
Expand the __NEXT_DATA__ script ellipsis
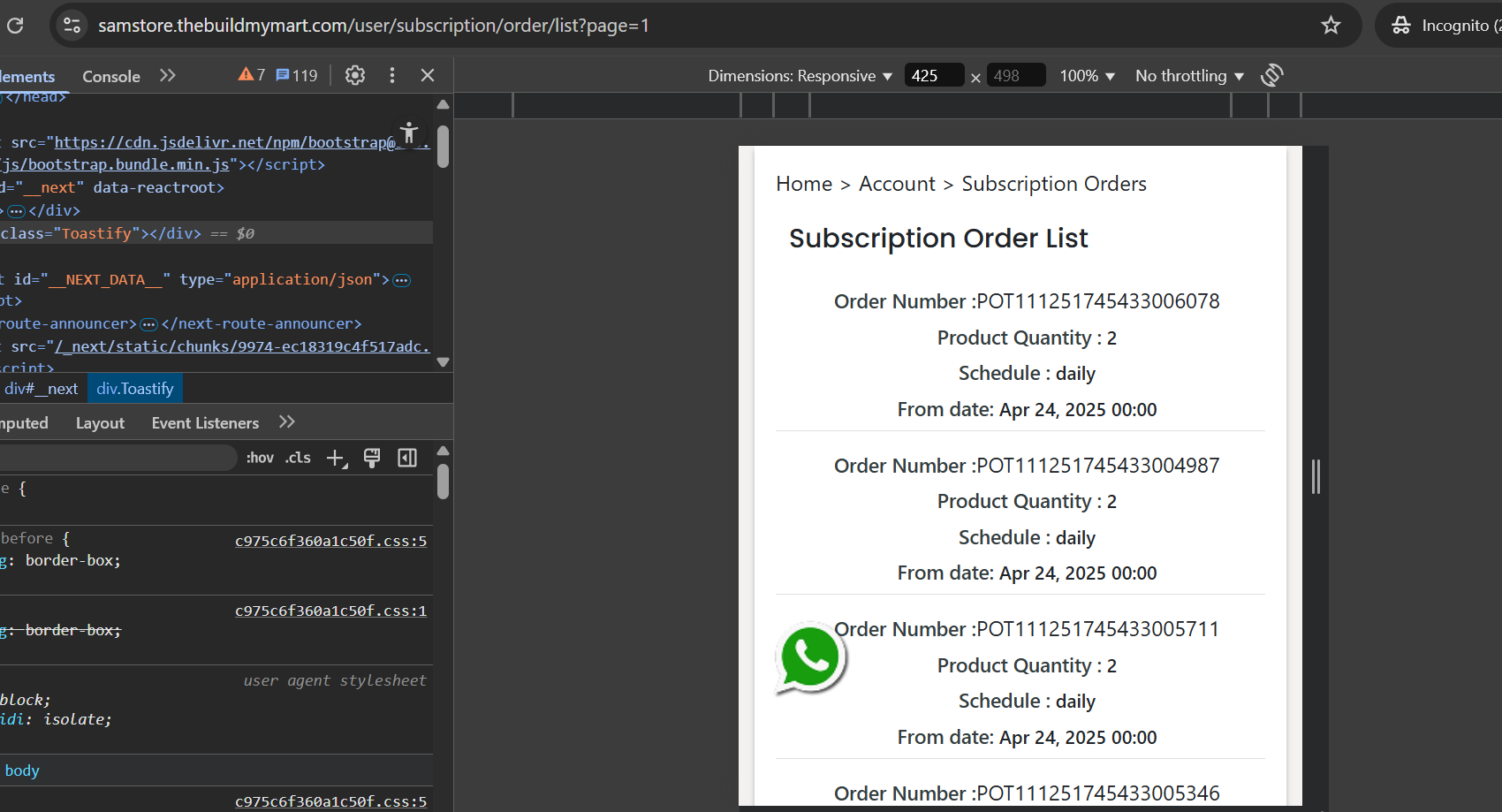click(x=402, y=280)
